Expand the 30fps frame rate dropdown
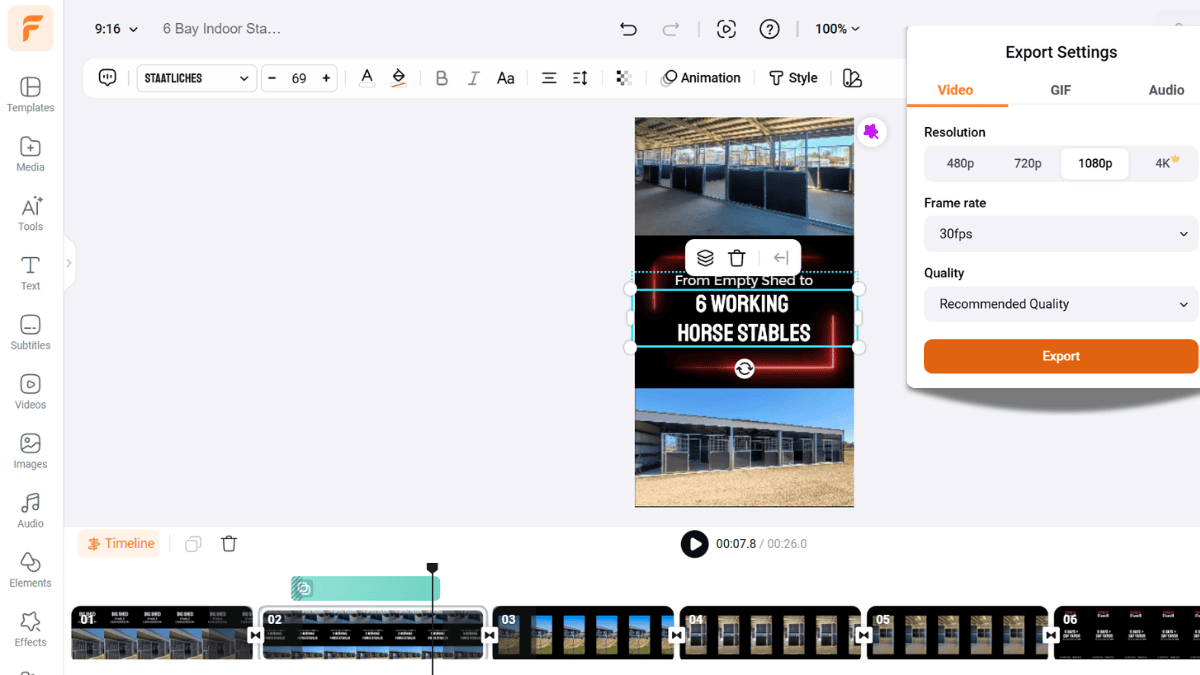The height and width of the screenshot is (675, 1200). click(x=1061, y=234)
